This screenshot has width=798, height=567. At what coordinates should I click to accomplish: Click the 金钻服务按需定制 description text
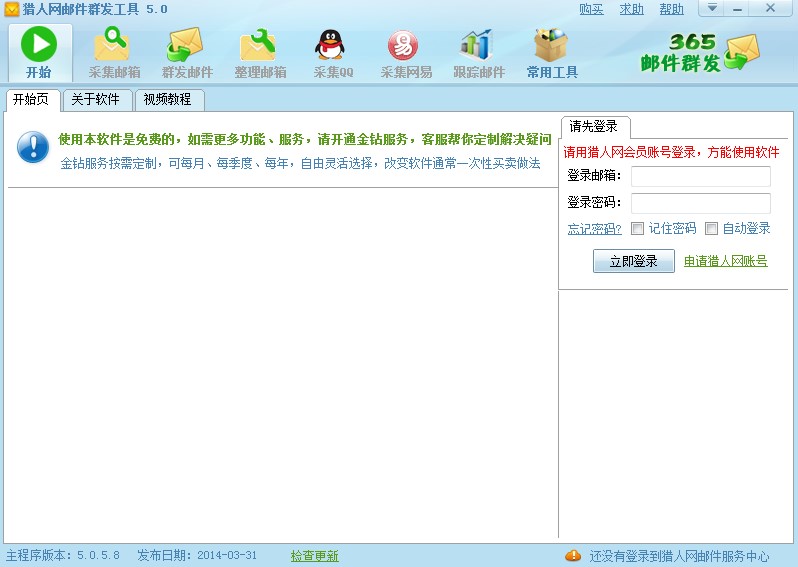300,163
